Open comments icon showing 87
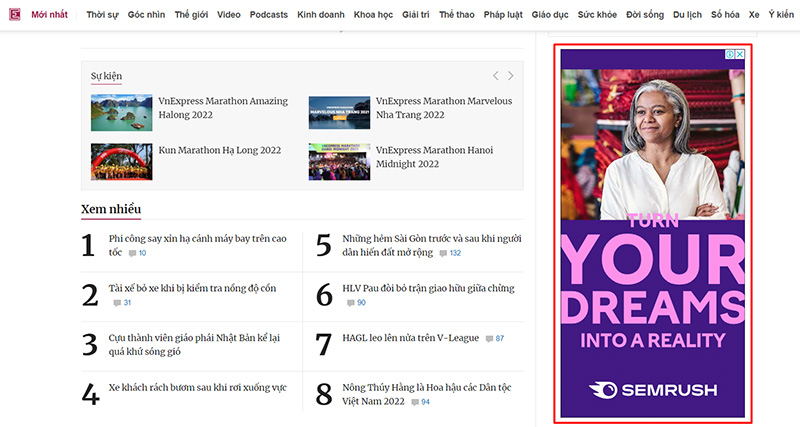 click(489, 339)
